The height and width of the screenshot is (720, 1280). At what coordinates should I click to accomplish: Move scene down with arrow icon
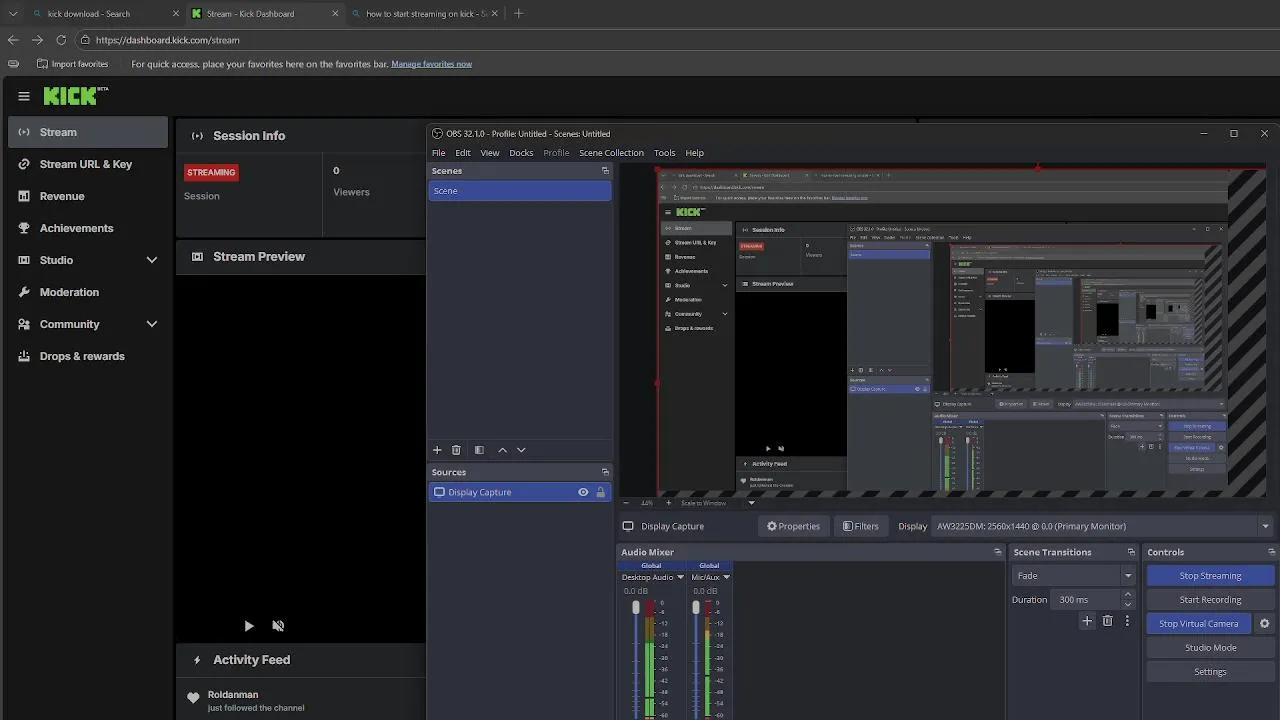pyautogui.click(x=521, y=450)
